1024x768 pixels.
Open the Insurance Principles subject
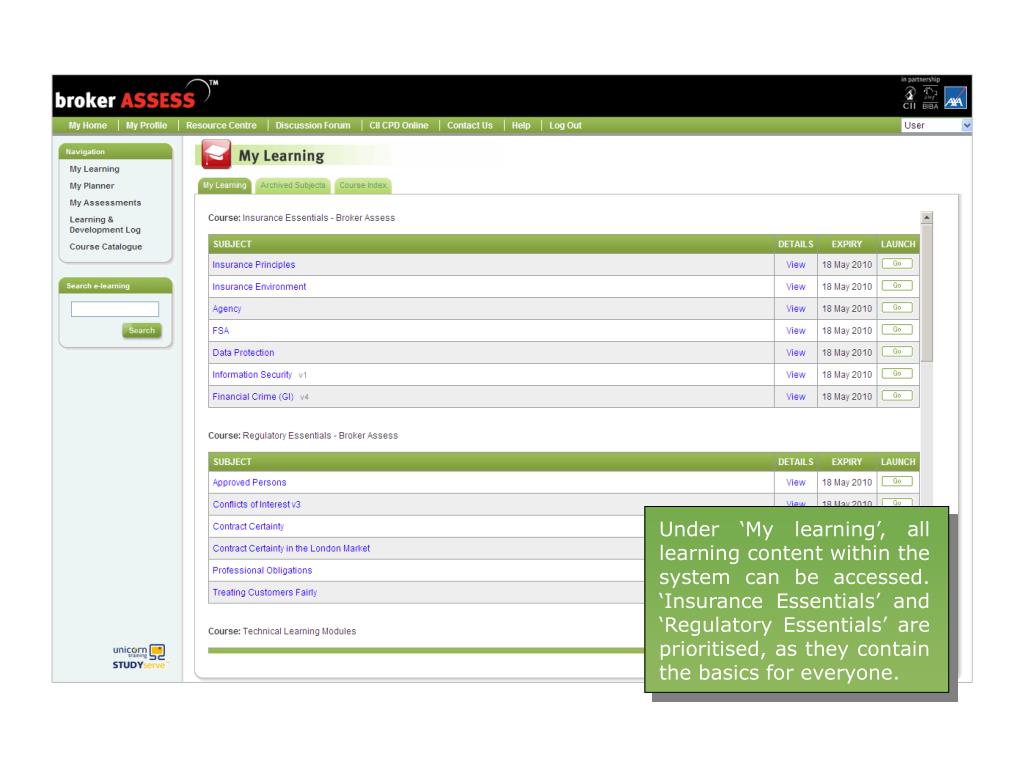pyautogui.click(x=253, y=264)
